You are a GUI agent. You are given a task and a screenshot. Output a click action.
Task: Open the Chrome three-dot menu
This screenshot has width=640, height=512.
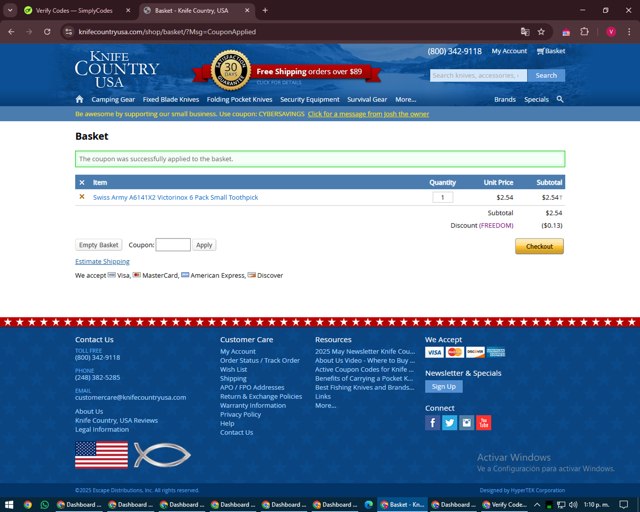click(629, 32)
